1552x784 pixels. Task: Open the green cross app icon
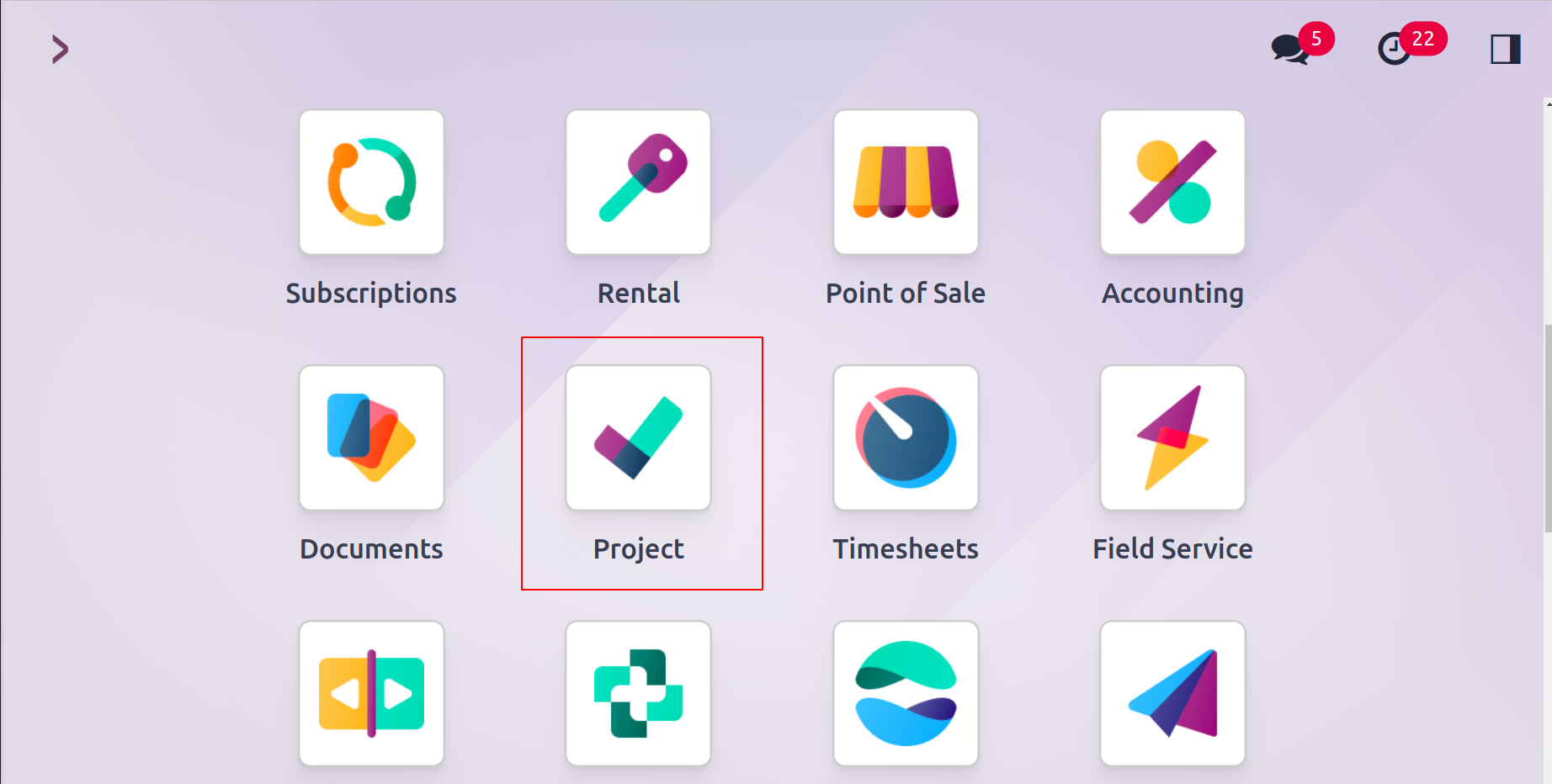pos(638,693)
